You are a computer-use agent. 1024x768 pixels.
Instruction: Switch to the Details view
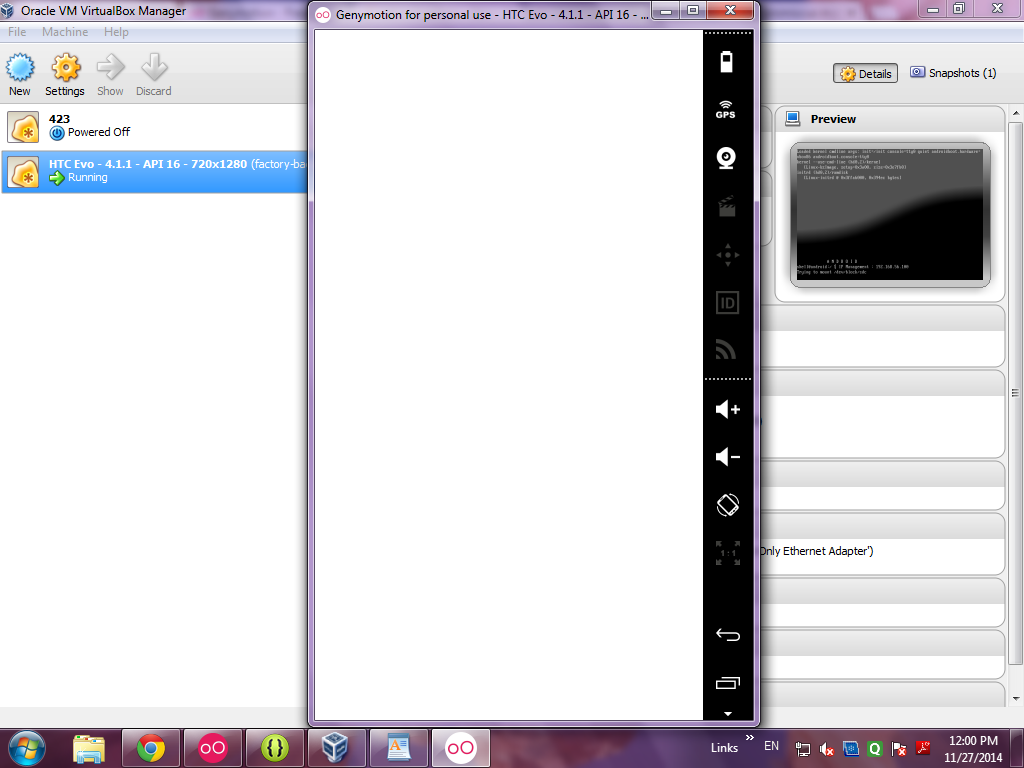point(865,74)
